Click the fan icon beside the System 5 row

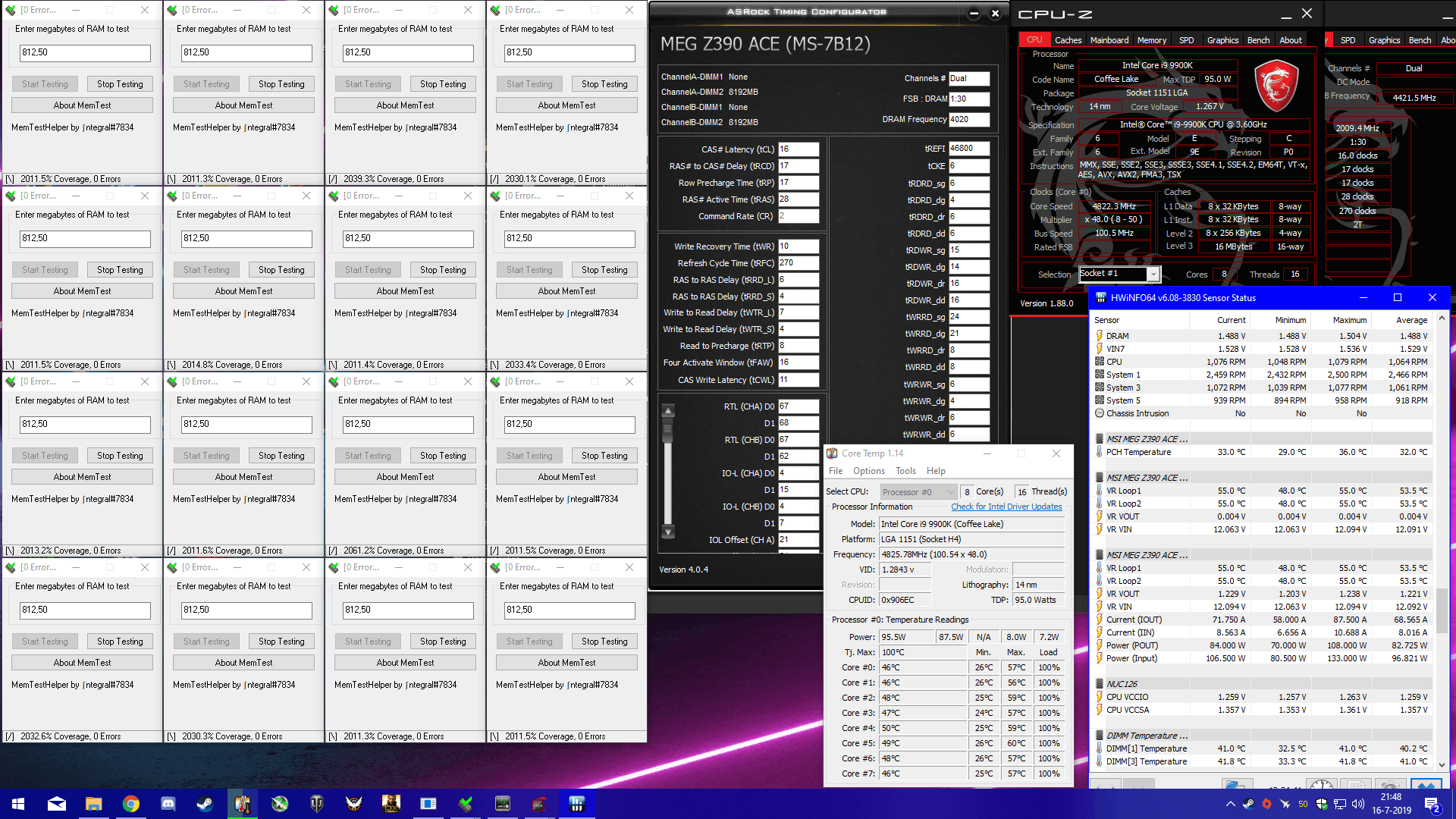(x=1099, y=400)
